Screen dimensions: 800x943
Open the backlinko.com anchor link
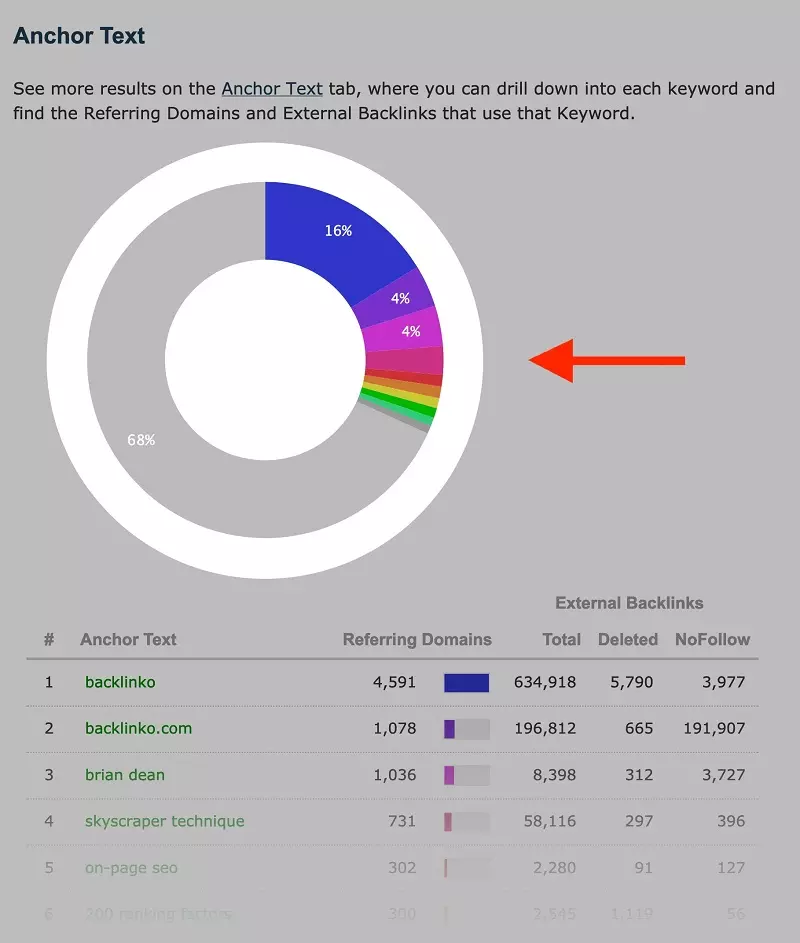[x=138, y=728]
